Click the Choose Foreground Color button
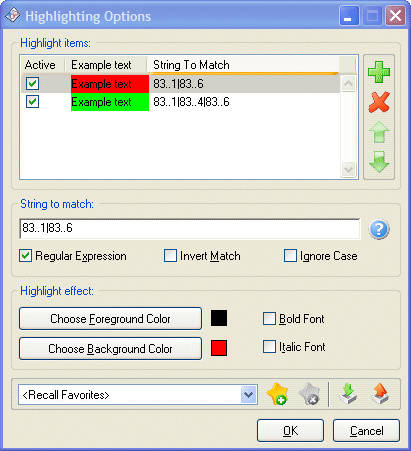The height and width of the screenshot is (451, 411). pyautogui.click(x=110, y=319)
